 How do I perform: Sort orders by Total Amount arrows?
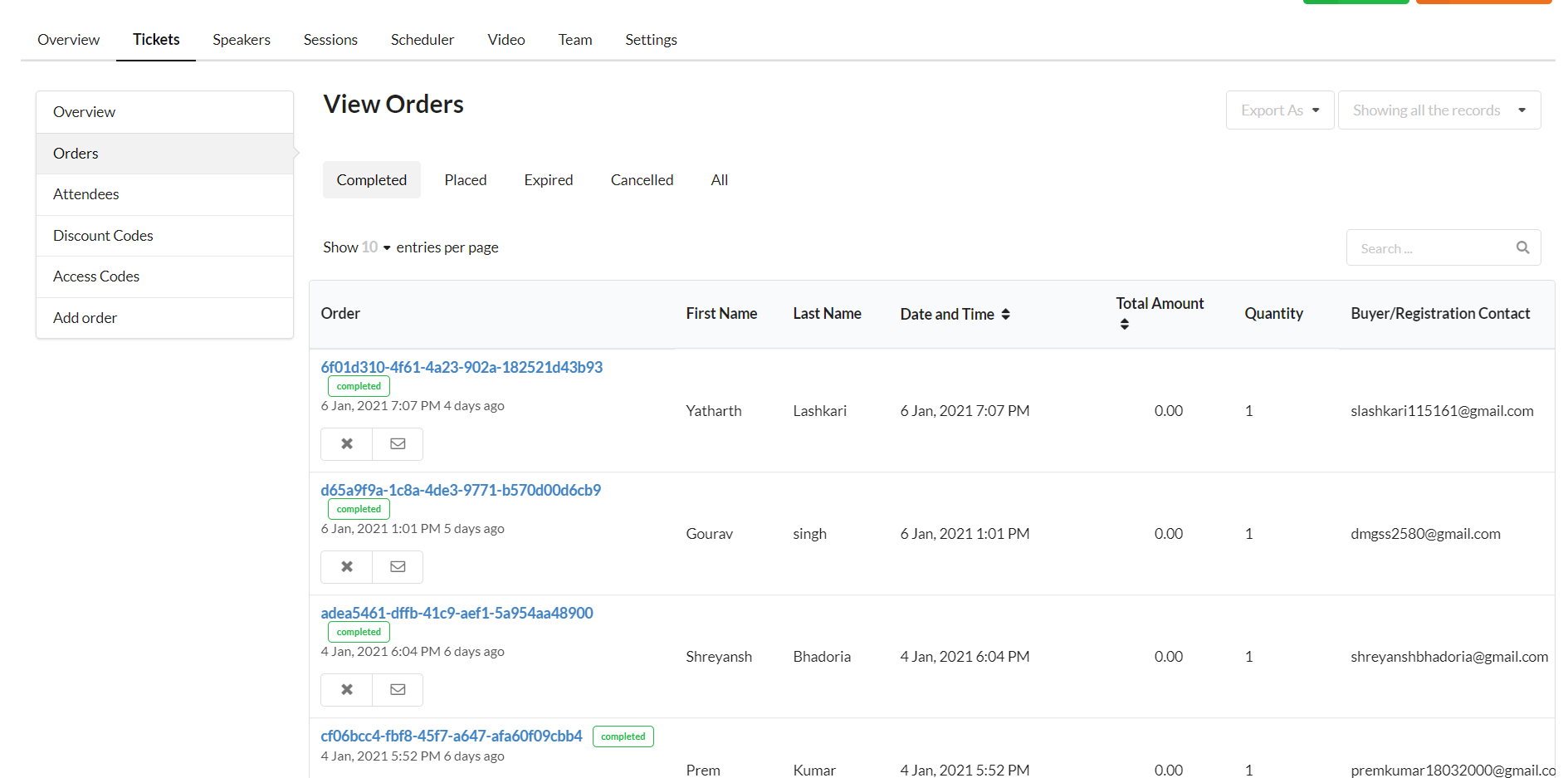click(1124, 324)
